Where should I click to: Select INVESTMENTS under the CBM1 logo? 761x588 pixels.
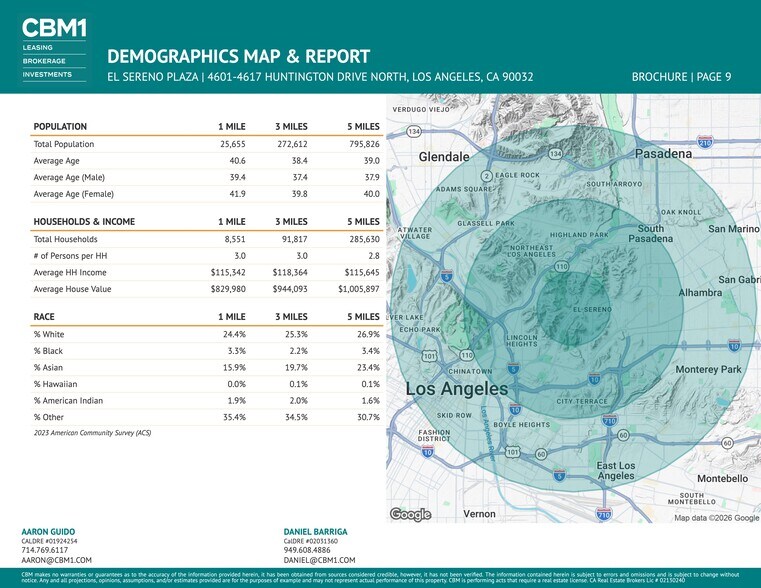pyautogui.click(x=46, y=74)
